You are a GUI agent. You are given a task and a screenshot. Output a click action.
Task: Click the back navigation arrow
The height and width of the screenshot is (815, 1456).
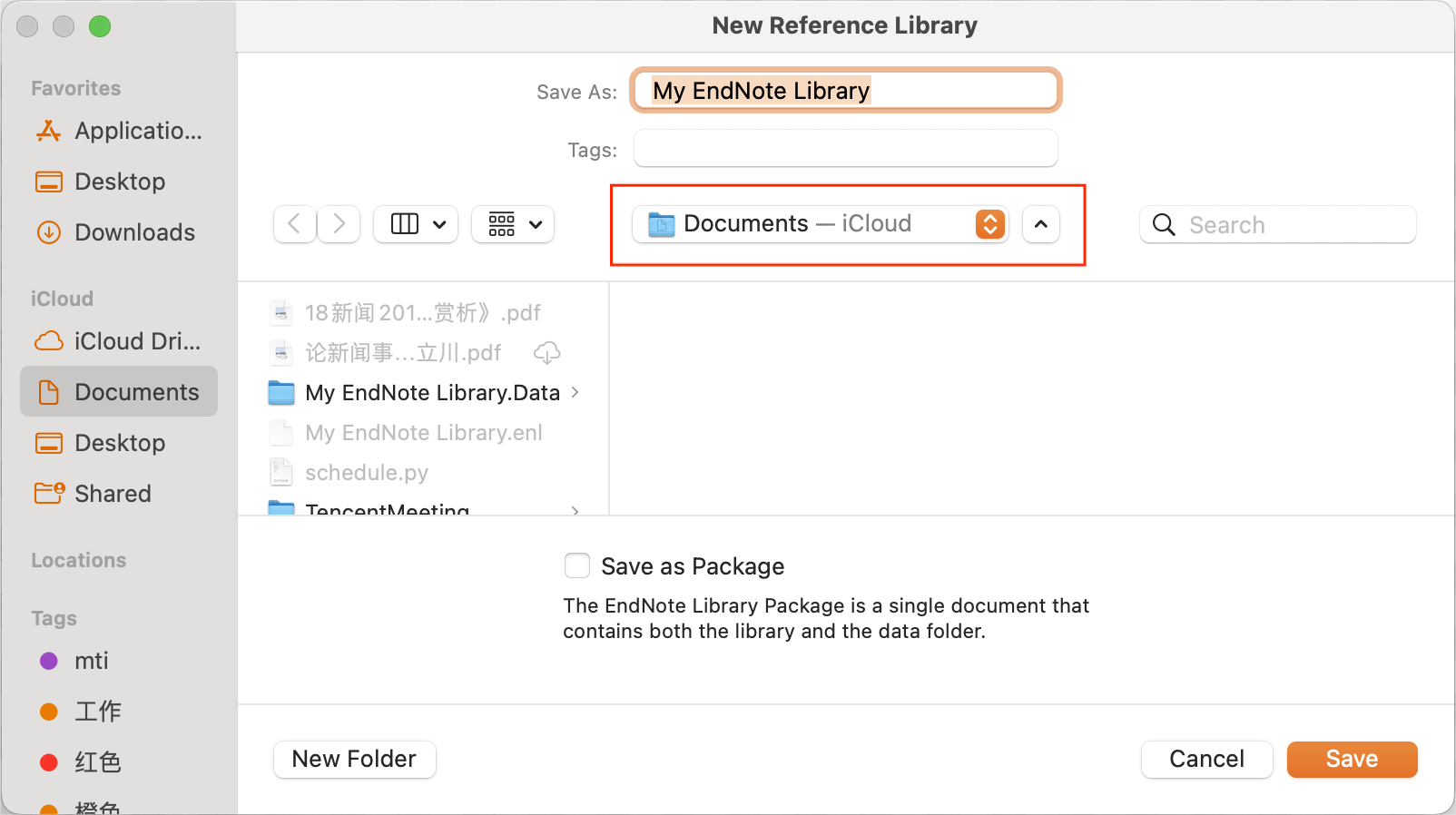pos(294,224)
